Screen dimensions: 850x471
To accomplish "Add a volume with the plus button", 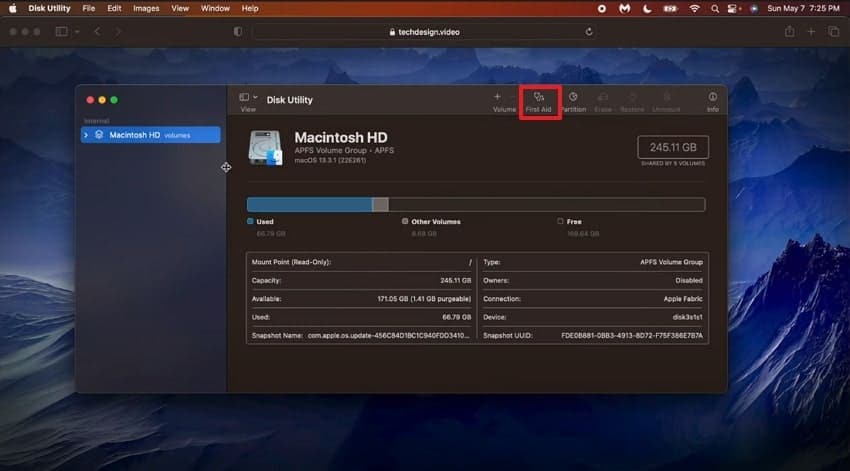I will (x=497, y=97).
